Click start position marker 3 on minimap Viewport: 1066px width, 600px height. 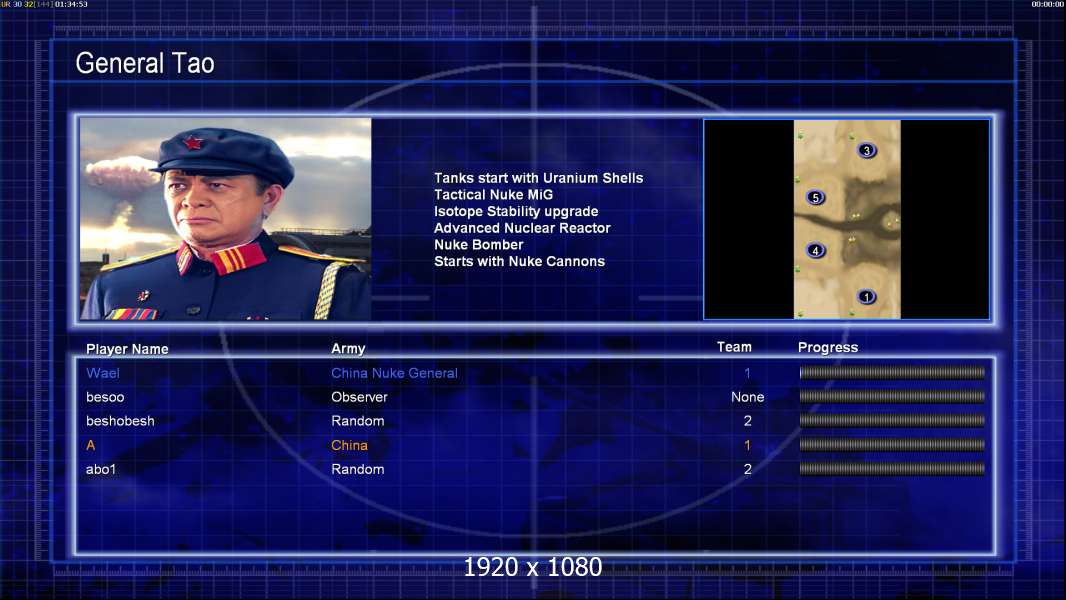click(x=866, y=150)
